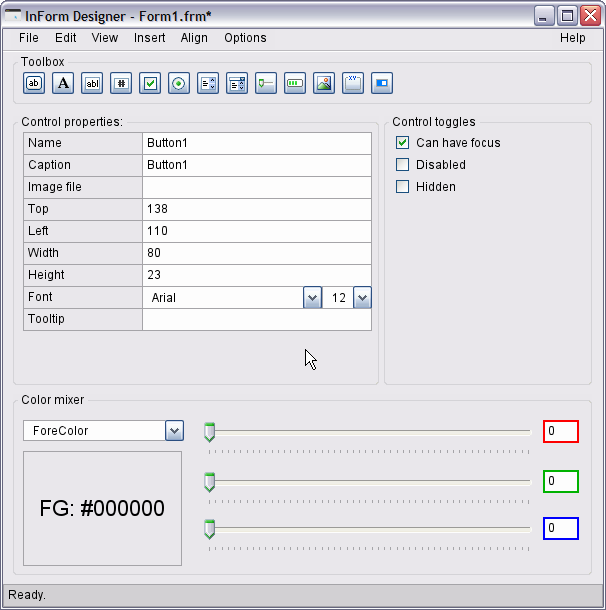The image size is (606, 610).
Task: Expand the font size 12 dropdown
Action: [x=362, y=298]
